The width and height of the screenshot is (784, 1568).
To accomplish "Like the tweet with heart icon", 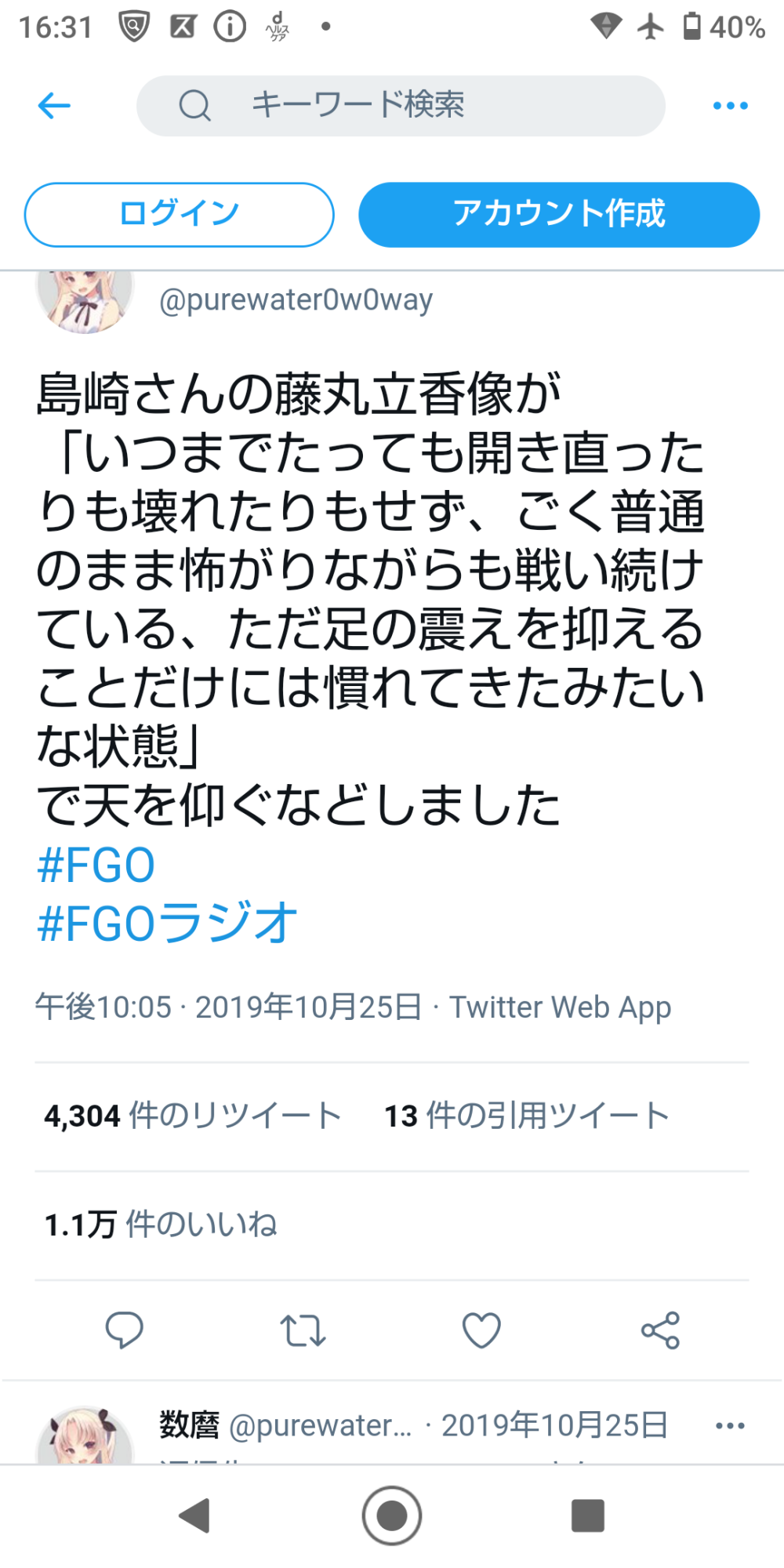I will 481,1330.
